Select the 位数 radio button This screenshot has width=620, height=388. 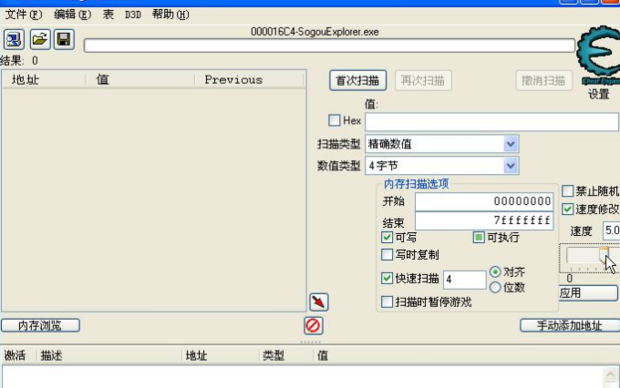point(495,288)
